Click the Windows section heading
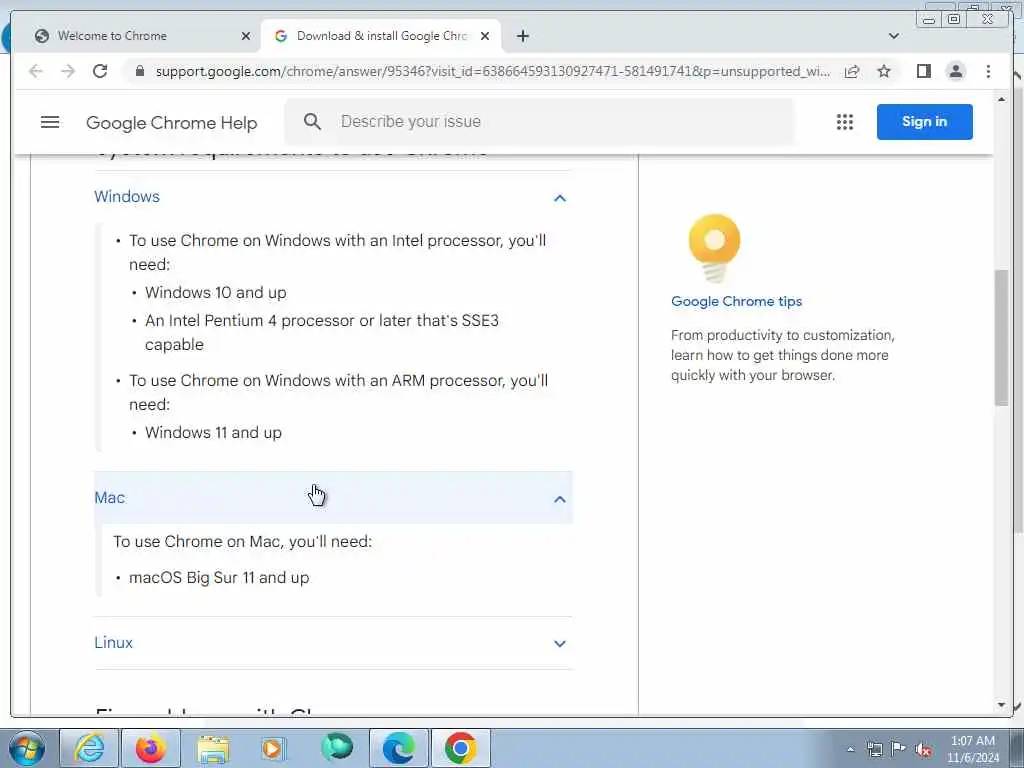This screenshot has height=768, width=1024. pyautogui.click(x=127, y=197)
